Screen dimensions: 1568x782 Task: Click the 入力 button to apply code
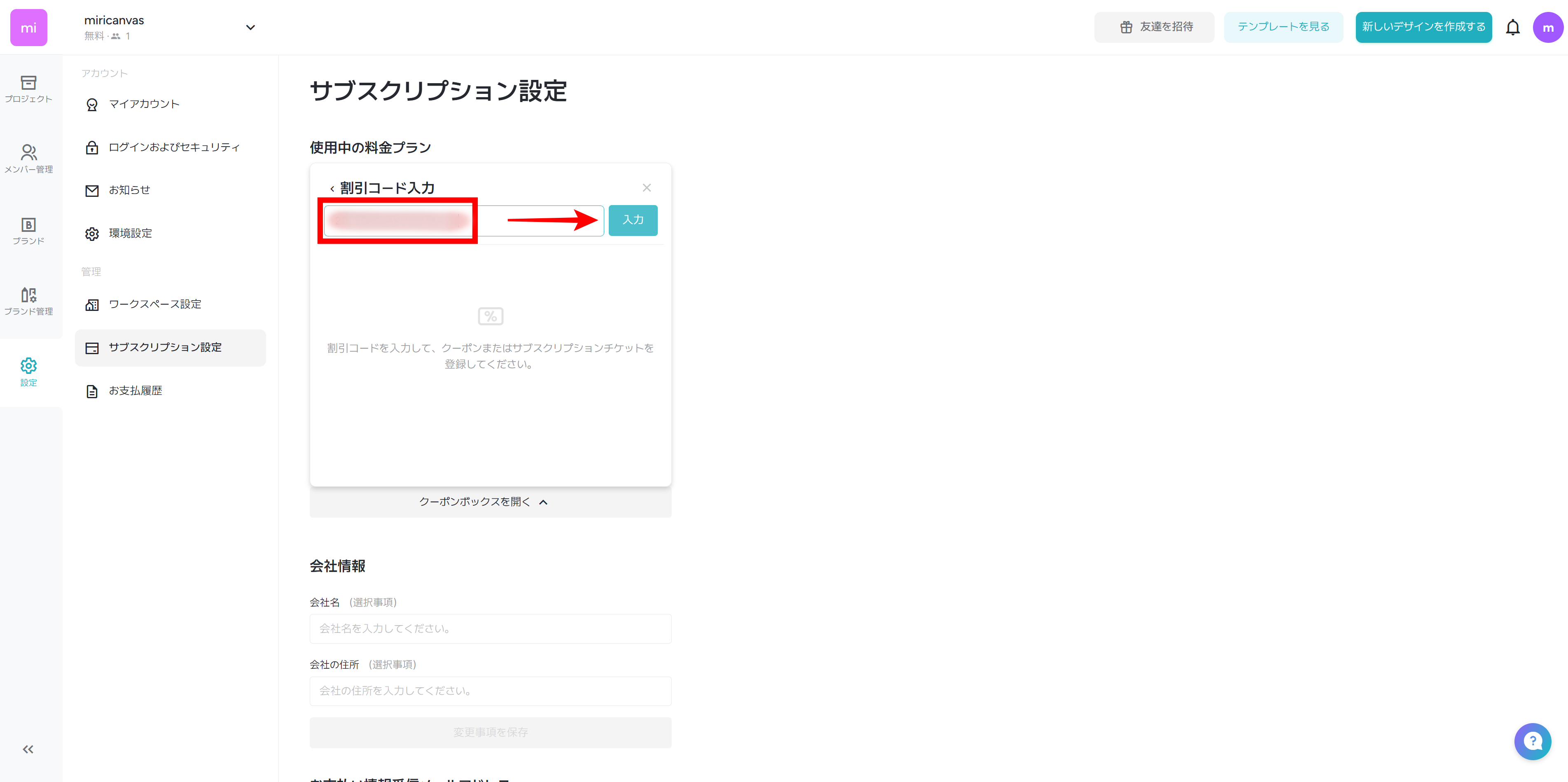pyautogui.click(x=633, y=220)
